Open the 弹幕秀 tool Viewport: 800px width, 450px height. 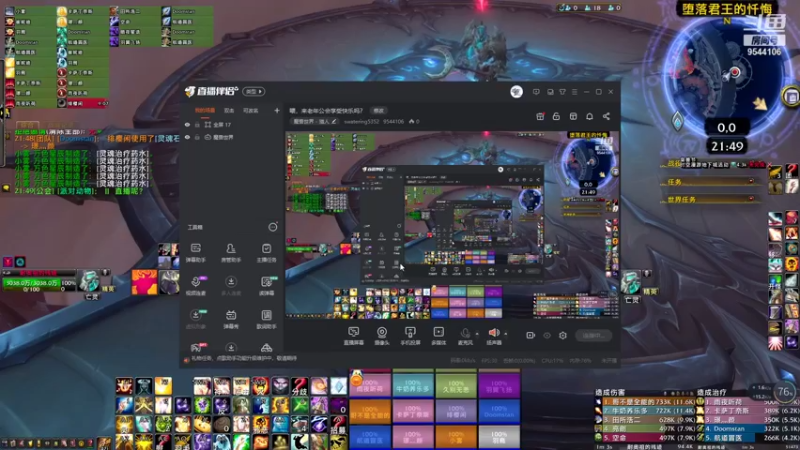point(231,319)
